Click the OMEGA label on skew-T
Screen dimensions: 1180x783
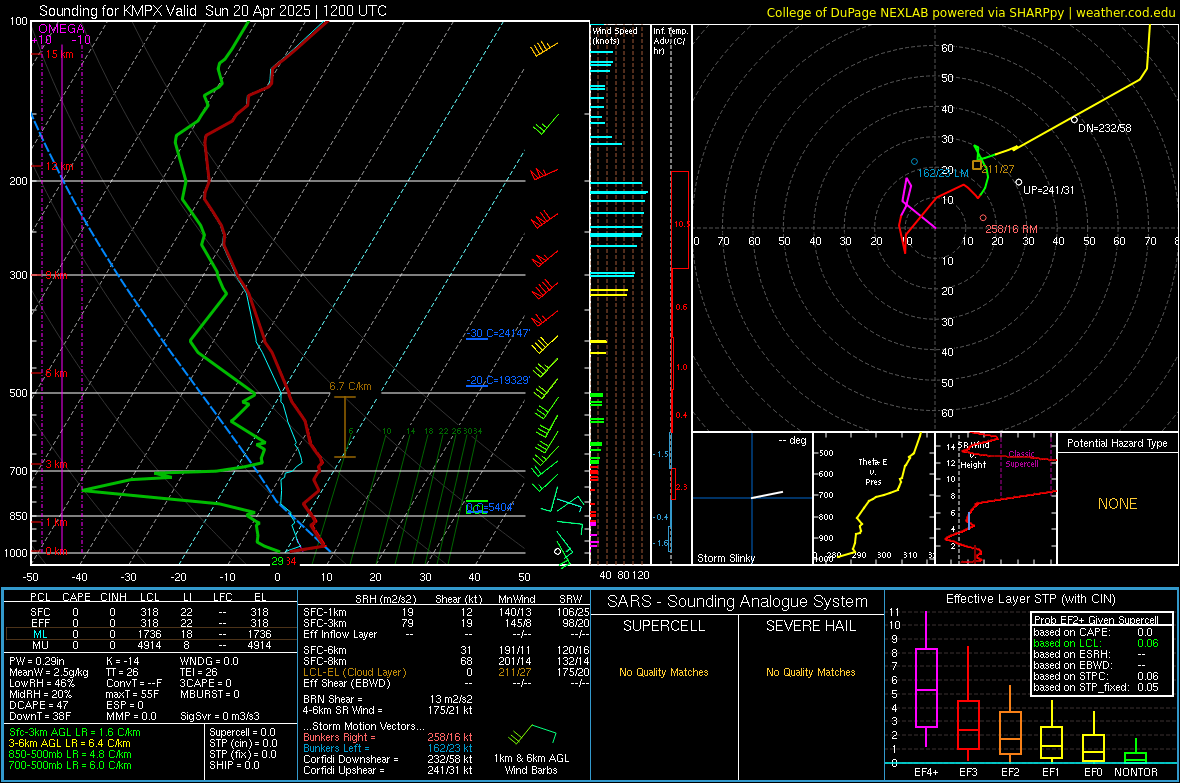[x=62, y=29]
